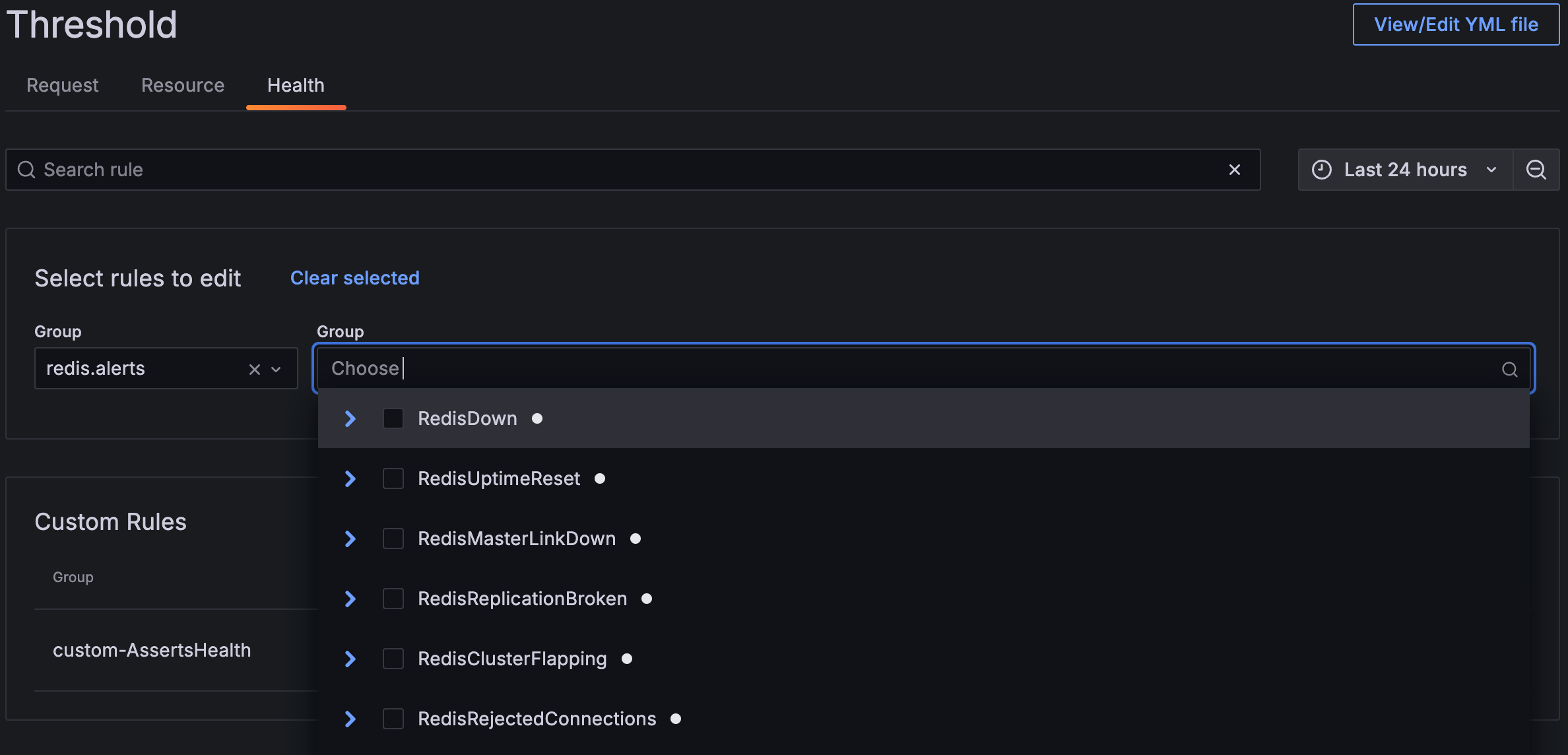Expand the RedisMasterLinkDown rule entry
The width and height of the screenshot is (1568, 755).
tap(349, 538)
